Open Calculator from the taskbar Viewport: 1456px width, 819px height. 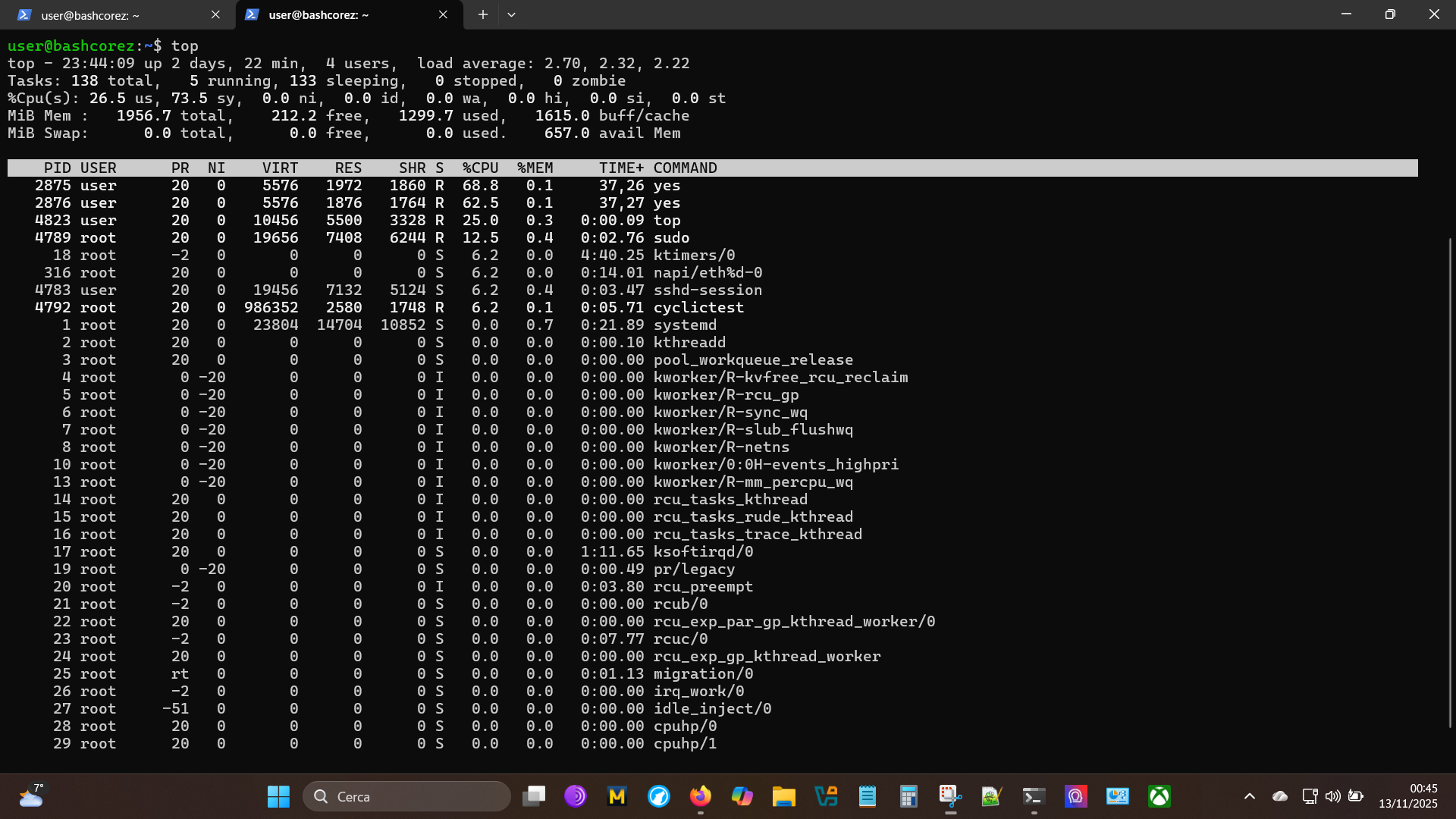pos(908,796)
